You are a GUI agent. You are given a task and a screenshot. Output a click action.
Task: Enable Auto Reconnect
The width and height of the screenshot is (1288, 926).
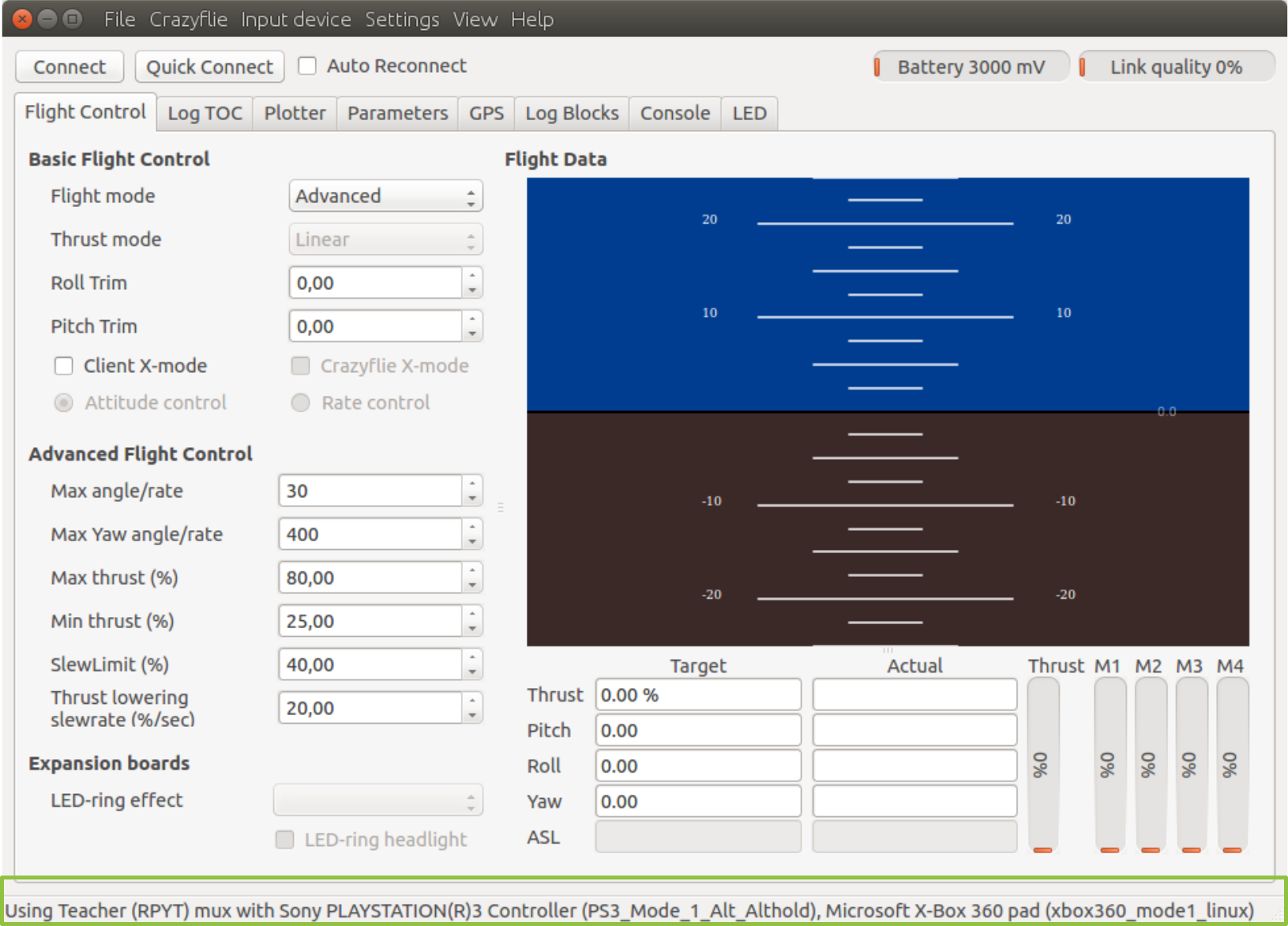[307, 66]
